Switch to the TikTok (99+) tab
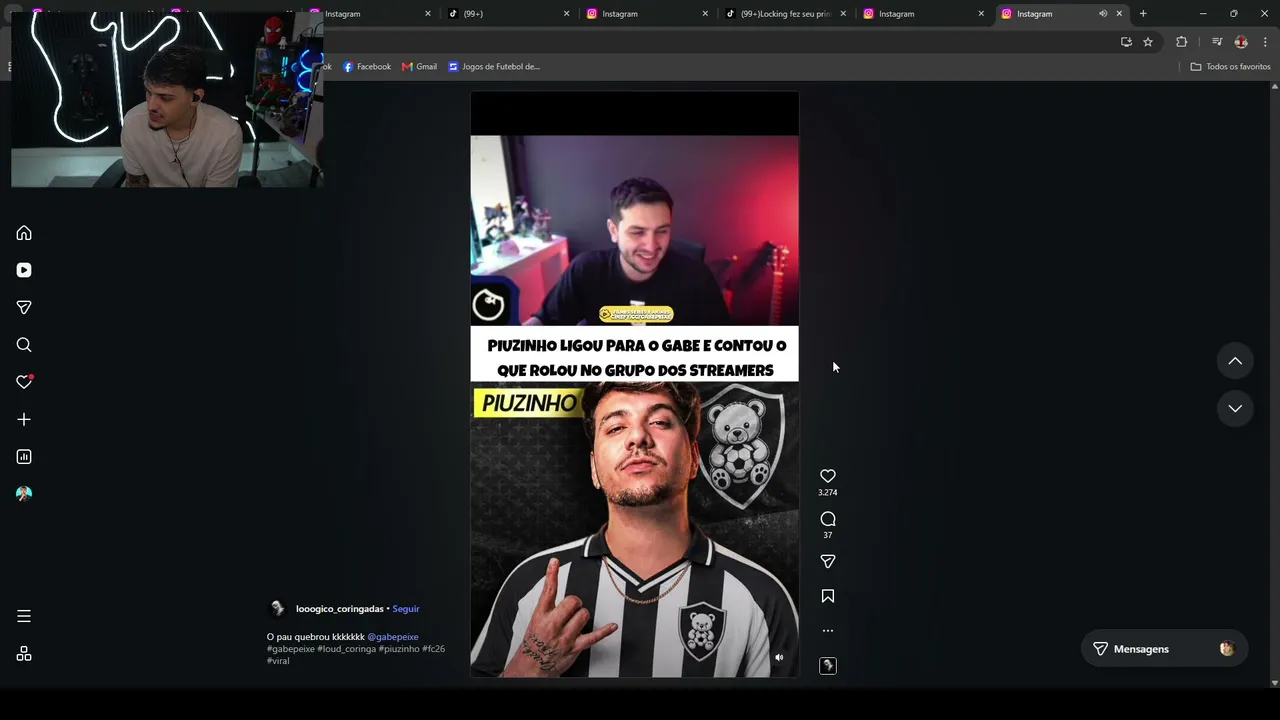Image resolution: width=1280 pixels, height=720 pixels. tap(506, 14)
